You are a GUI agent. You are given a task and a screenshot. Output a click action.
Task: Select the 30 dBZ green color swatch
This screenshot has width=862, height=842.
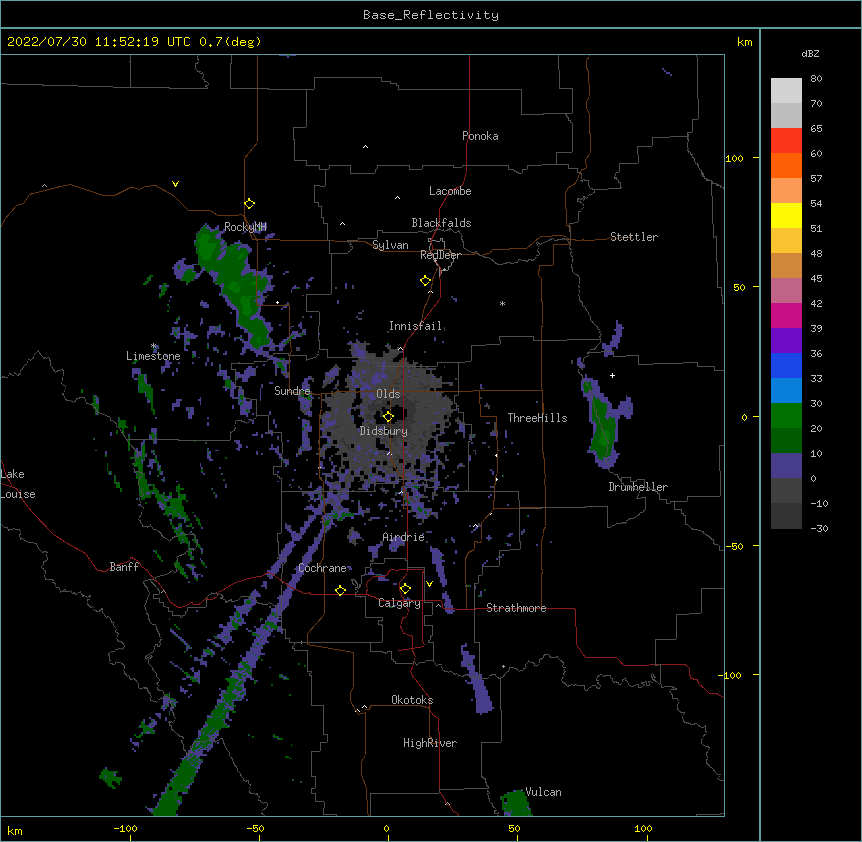(x=786, y=416)
